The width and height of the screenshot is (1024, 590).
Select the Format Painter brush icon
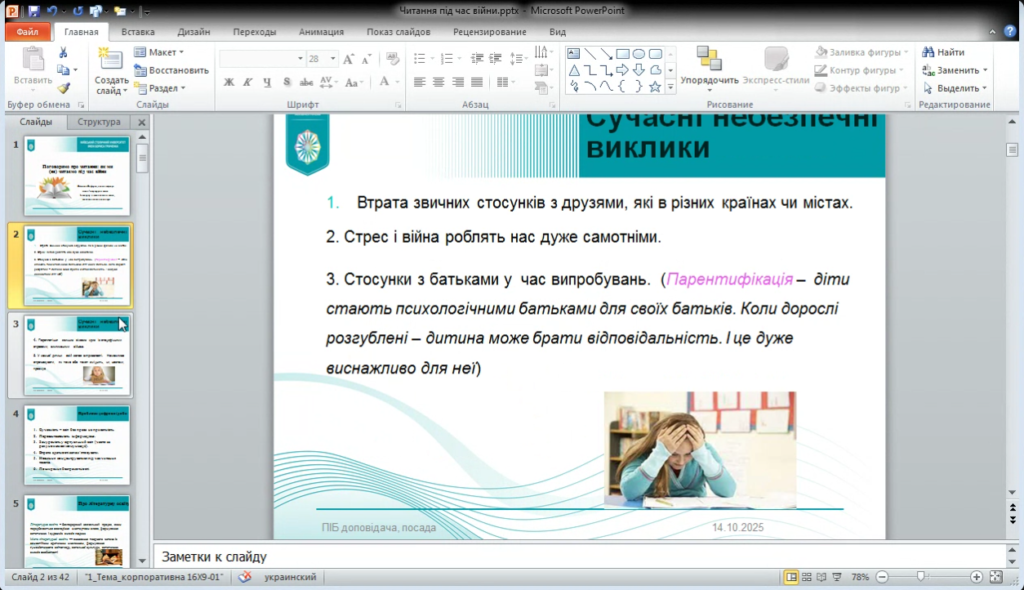pos(64,88)
